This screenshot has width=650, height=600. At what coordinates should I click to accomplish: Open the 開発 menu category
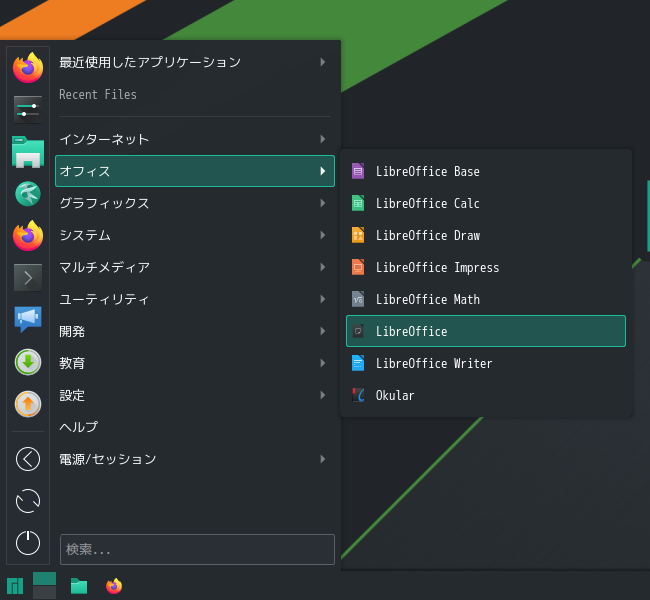[195, 331]
